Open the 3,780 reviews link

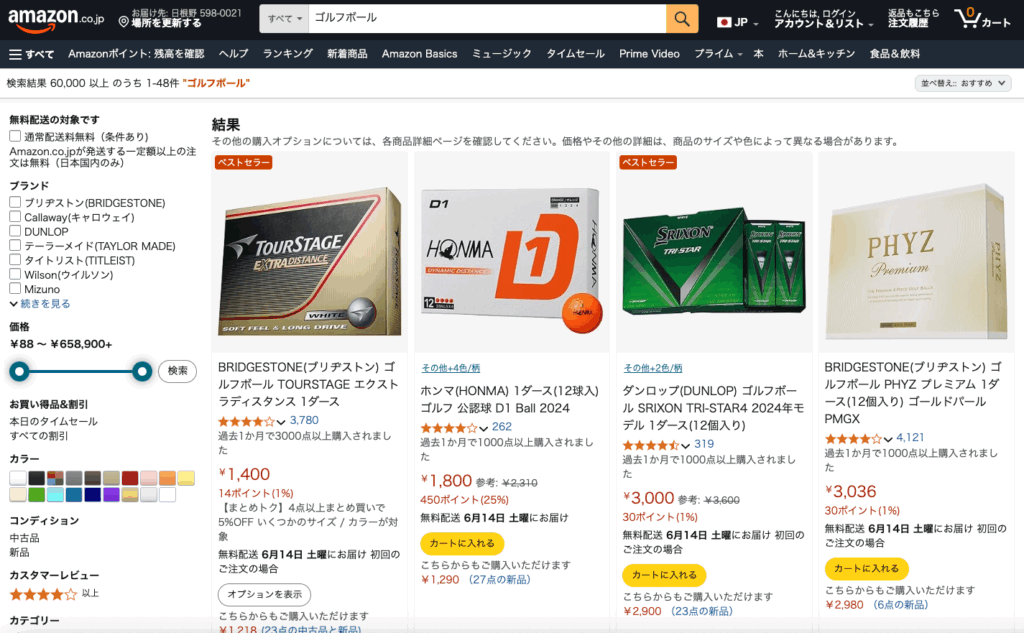304,421
